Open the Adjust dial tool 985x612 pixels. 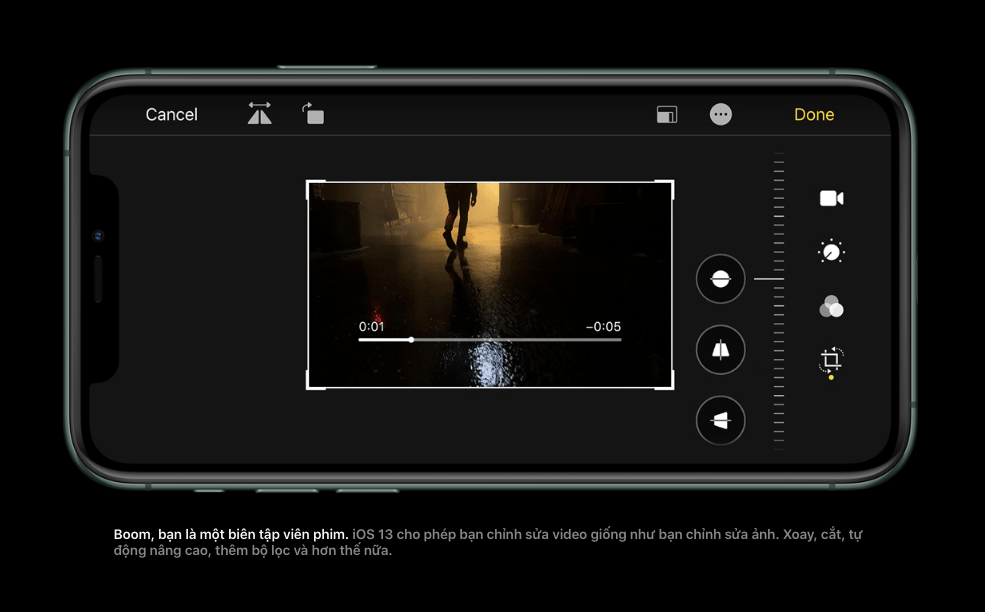coord(831,252)
